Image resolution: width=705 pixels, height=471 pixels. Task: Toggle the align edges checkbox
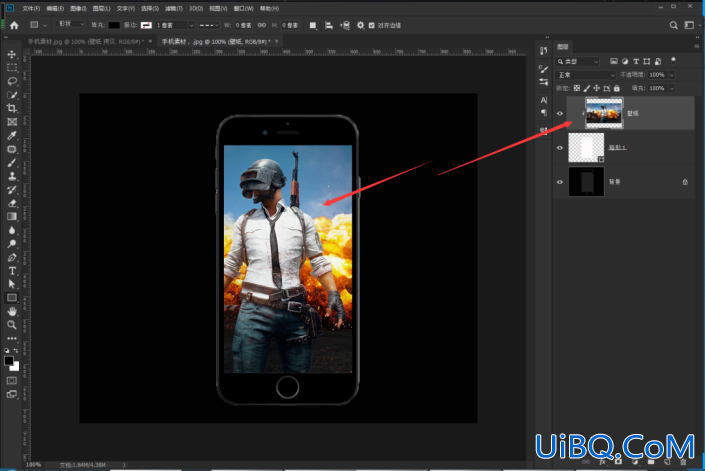[371, 25]
